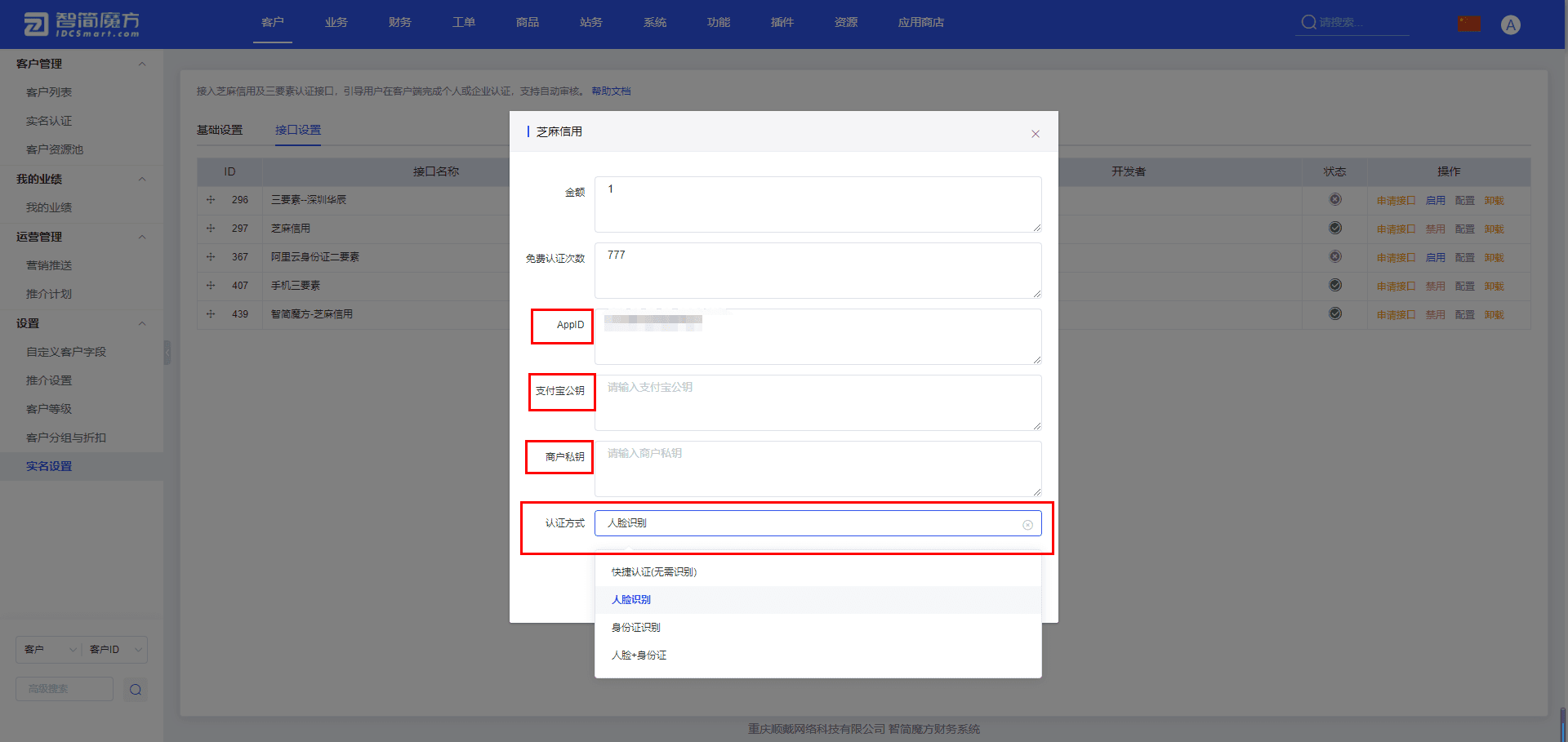Collapse the 客户管理 sidebar section
Viewport: 1568px width, 742px height.
tap(142, 64)
